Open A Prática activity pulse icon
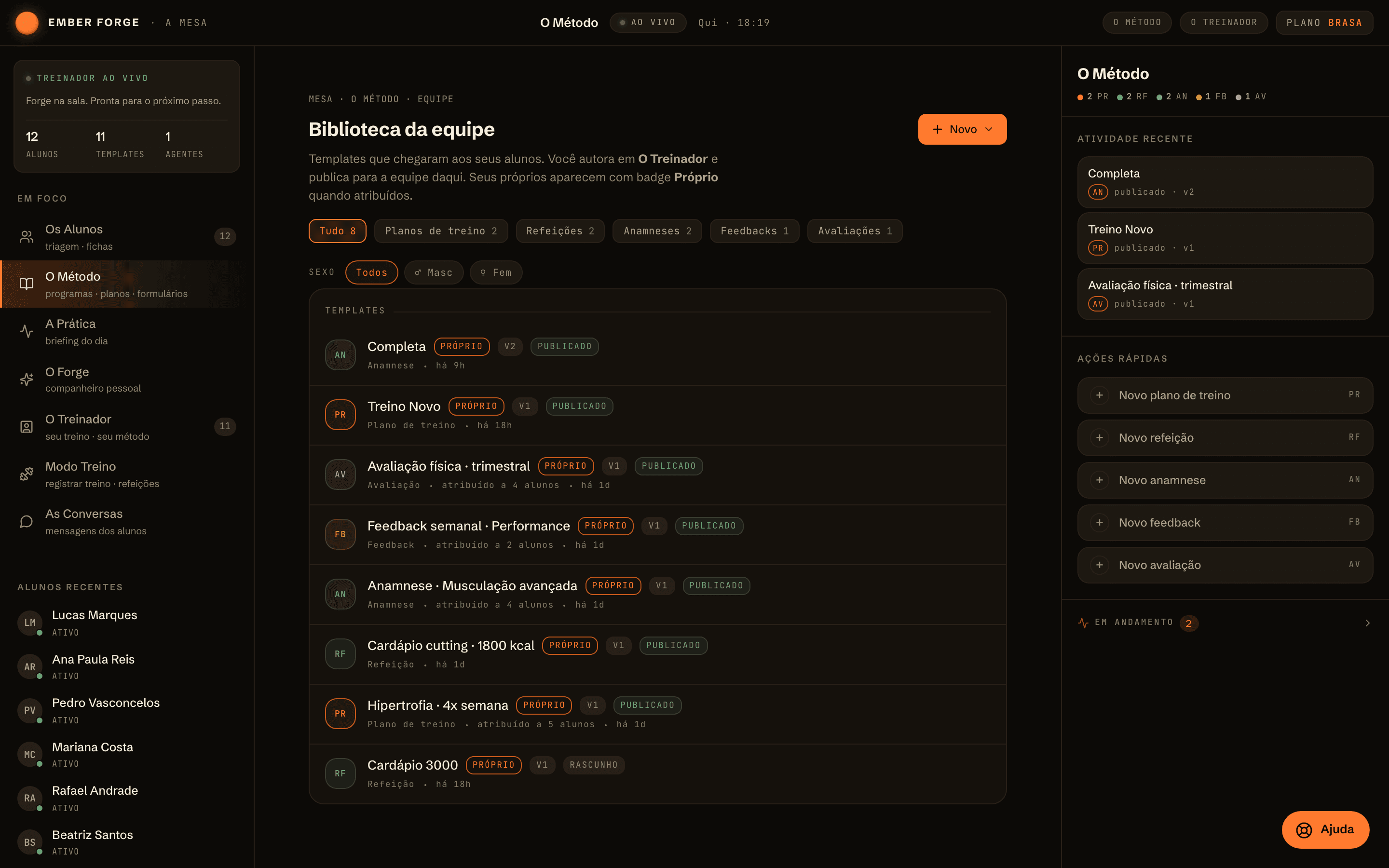 tap(27, 331)
